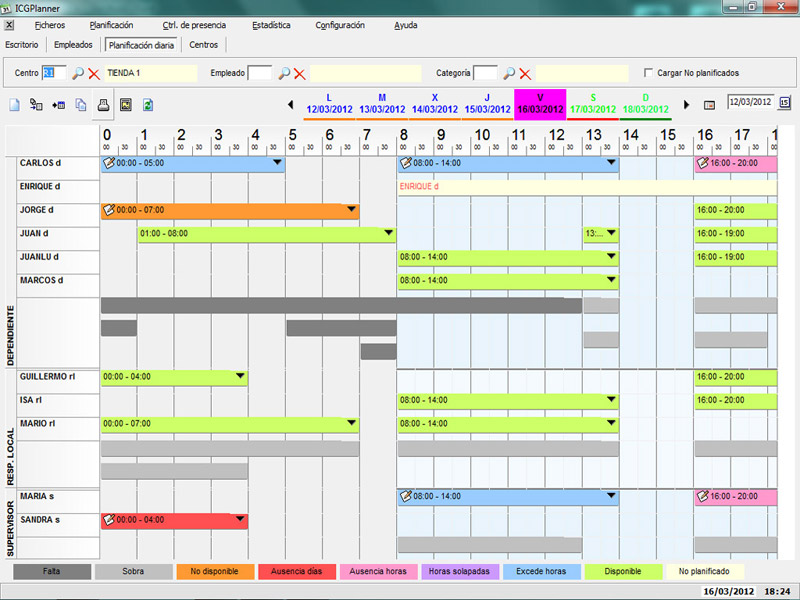
Task: Expand the dropdown on SANDRA 00:00 - 04:00 shift
Action: click(x=240, y=520)
